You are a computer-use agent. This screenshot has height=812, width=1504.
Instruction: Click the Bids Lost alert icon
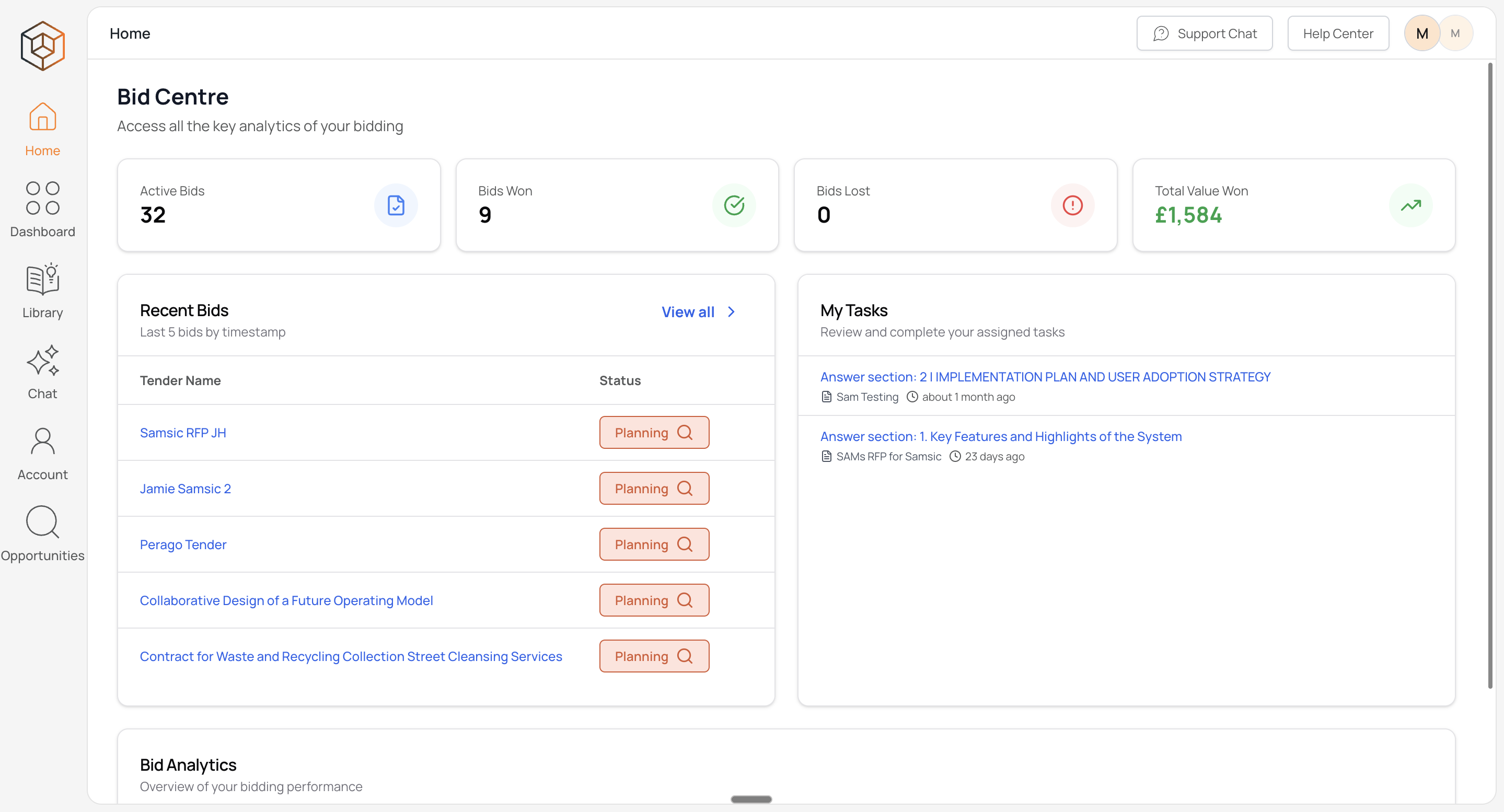click(1072, 205)
